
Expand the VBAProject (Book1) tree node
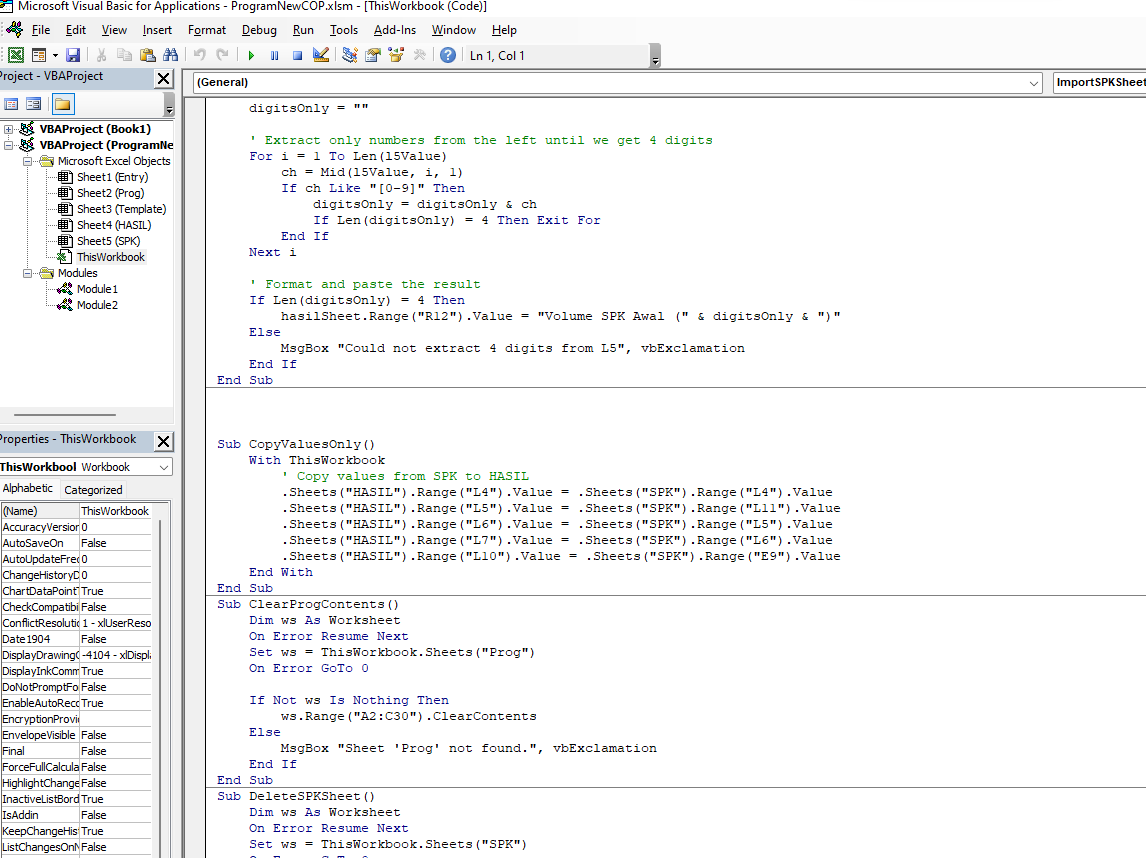point(8,129)
